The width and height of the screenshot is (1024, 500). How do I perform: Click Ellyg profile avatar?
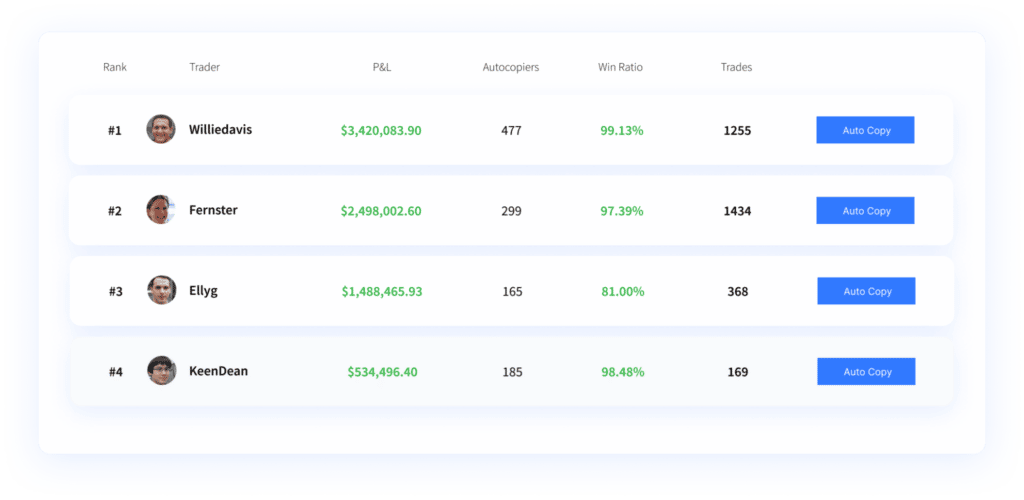(x=161, y=291)
